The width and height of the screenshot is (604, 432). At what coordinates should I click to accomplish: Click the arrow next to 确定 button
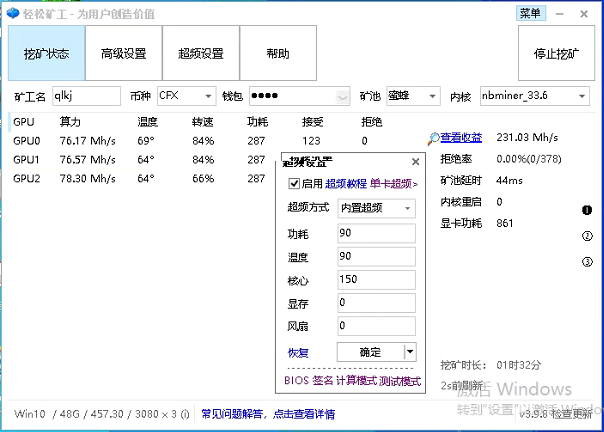tap(409, 352)
